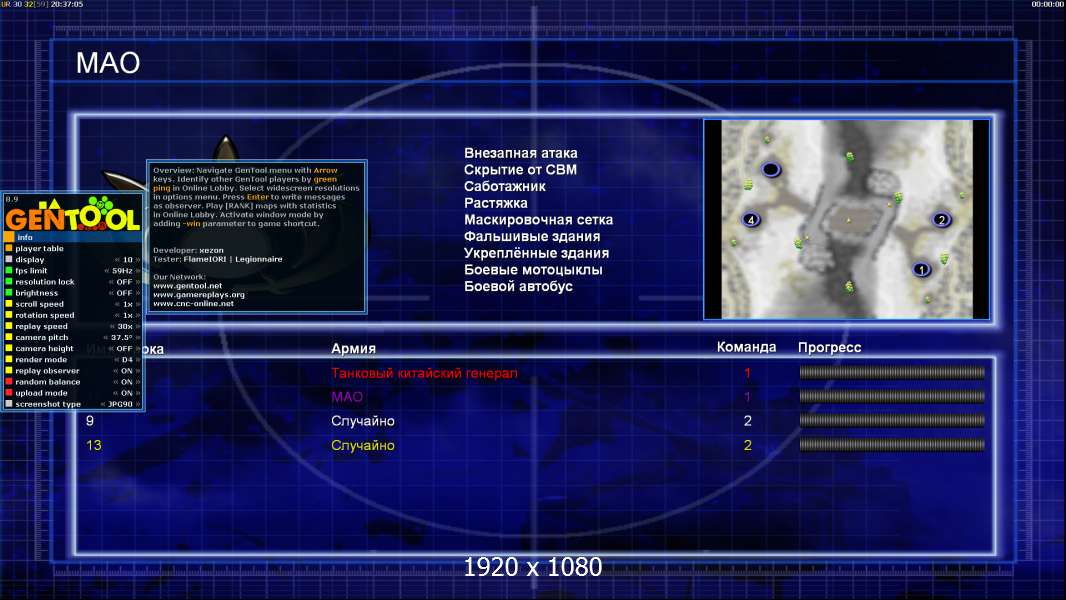Click 'Скрытие от СВМ' list entry
Image resolution: width=1066 pixels, height=600 pixels.
[520, 170]
